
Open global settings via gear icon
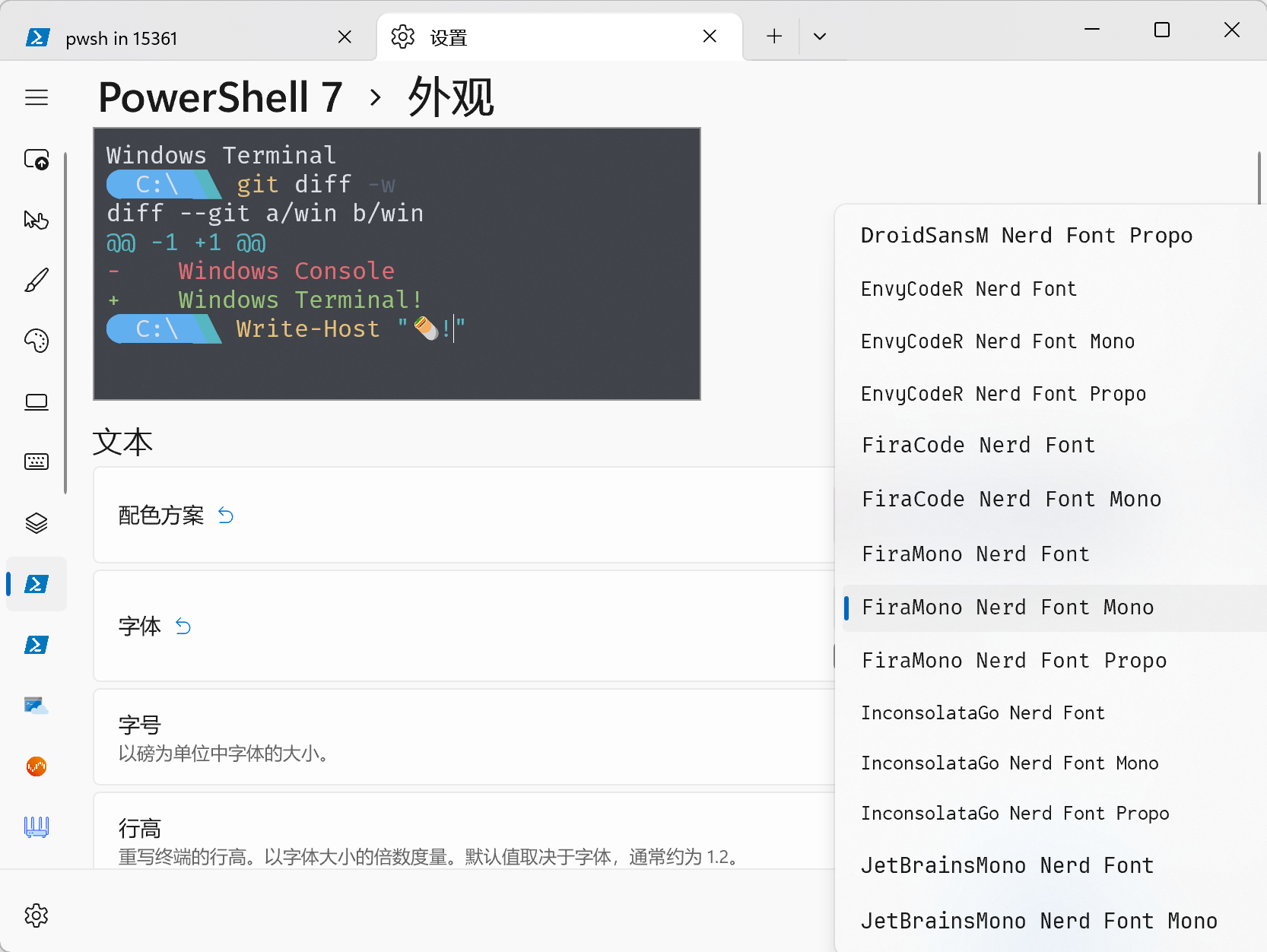(37, 916)
